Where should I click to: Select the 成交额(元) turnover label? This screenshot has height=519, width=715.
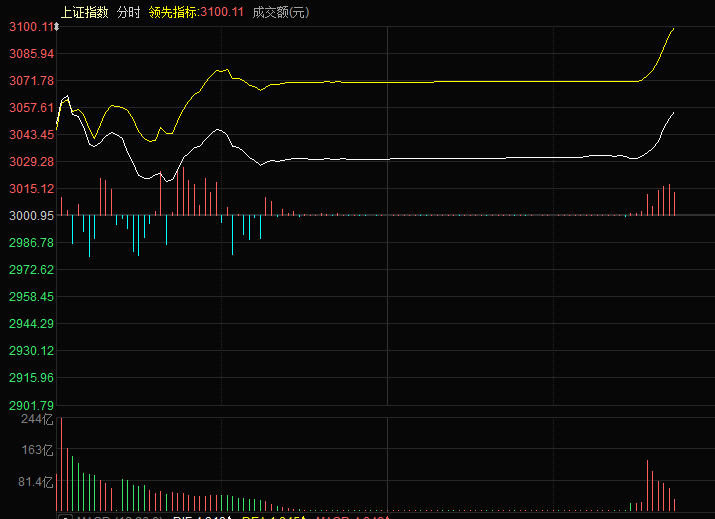click(x=281, y=12)
